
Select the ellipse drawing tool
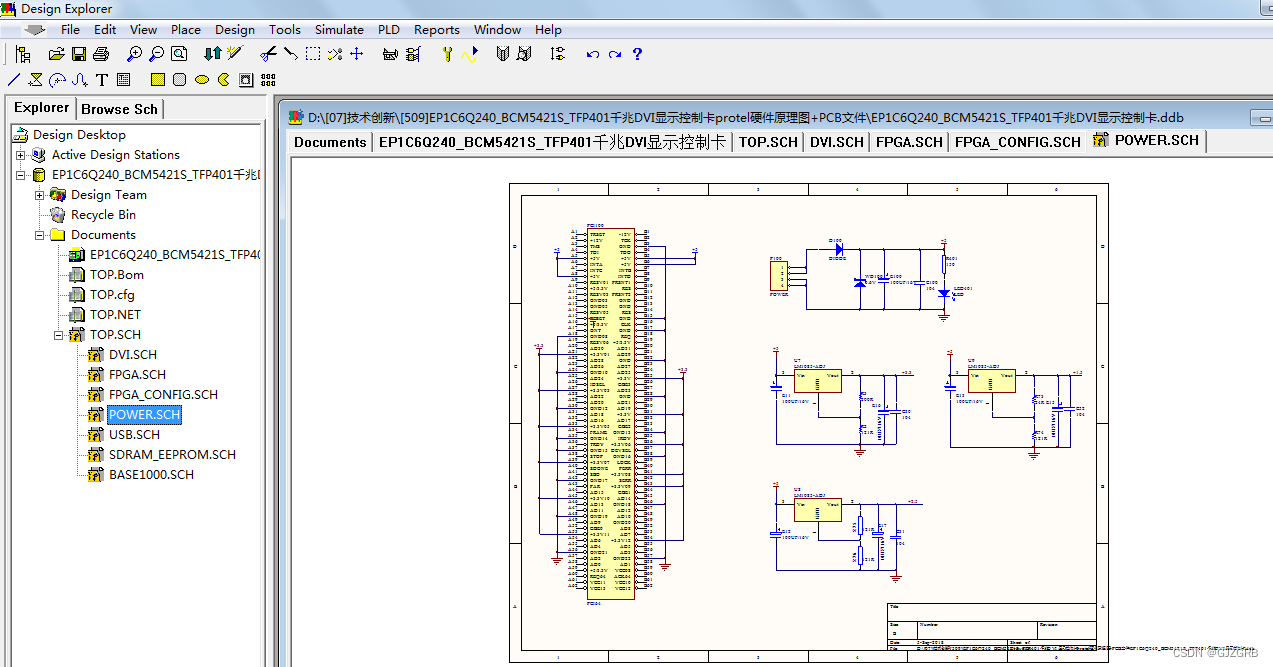(201, 79)
